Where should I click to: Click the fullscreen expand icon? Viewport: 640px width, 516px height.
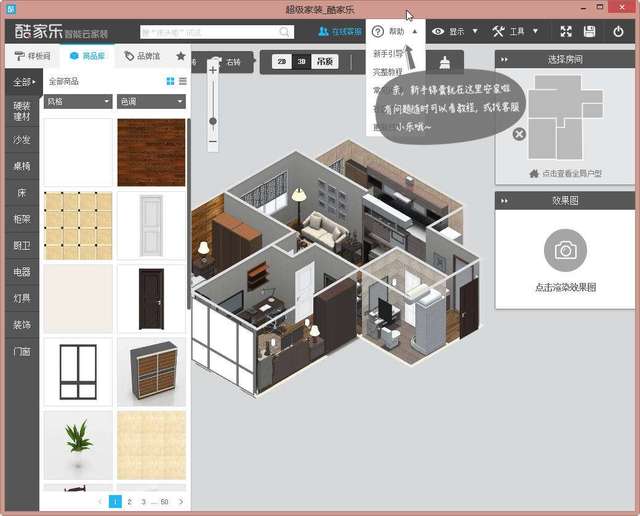(x=566, y=32)
